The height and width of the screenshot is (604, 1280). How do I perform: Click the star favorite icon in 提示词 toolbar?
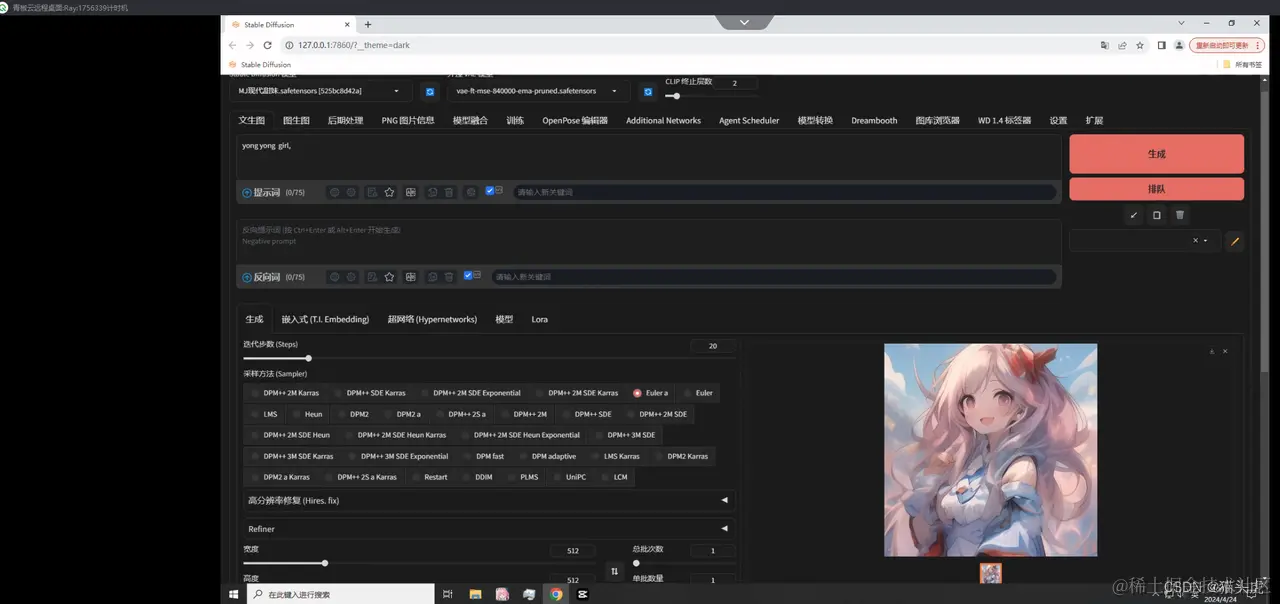pyautogui.click(x=390, y=192)
